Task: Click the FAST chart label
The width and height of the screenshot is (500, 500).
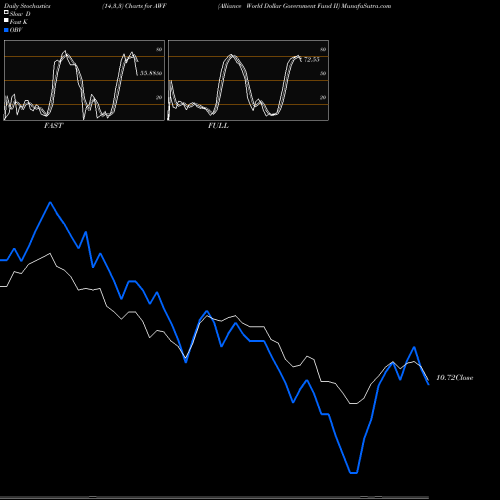Action: (x=53, y=126)
